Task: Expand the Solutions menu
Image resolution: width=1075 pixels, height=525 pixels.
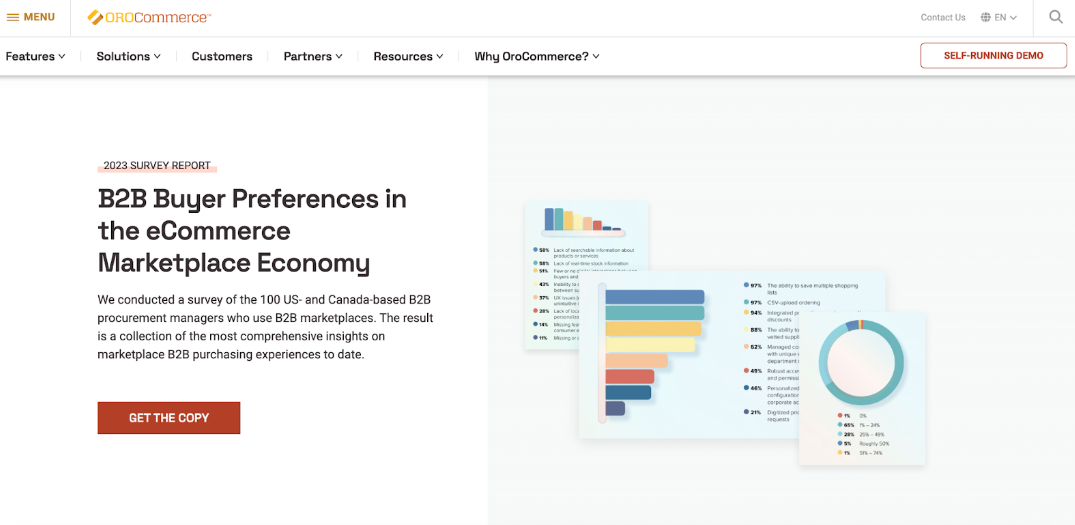Action: 129,56
